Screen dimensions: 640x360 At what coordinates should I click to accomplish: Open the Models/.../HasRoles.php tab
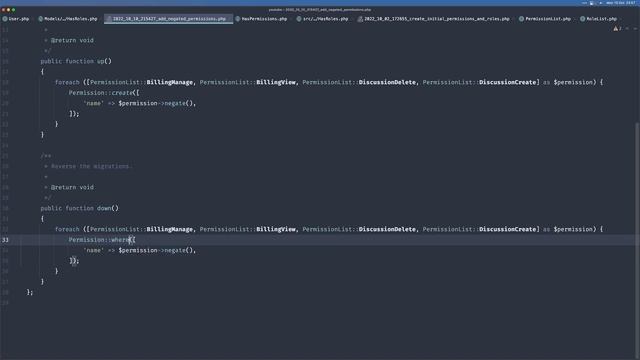pyautogui.click(x=68, y=19)
